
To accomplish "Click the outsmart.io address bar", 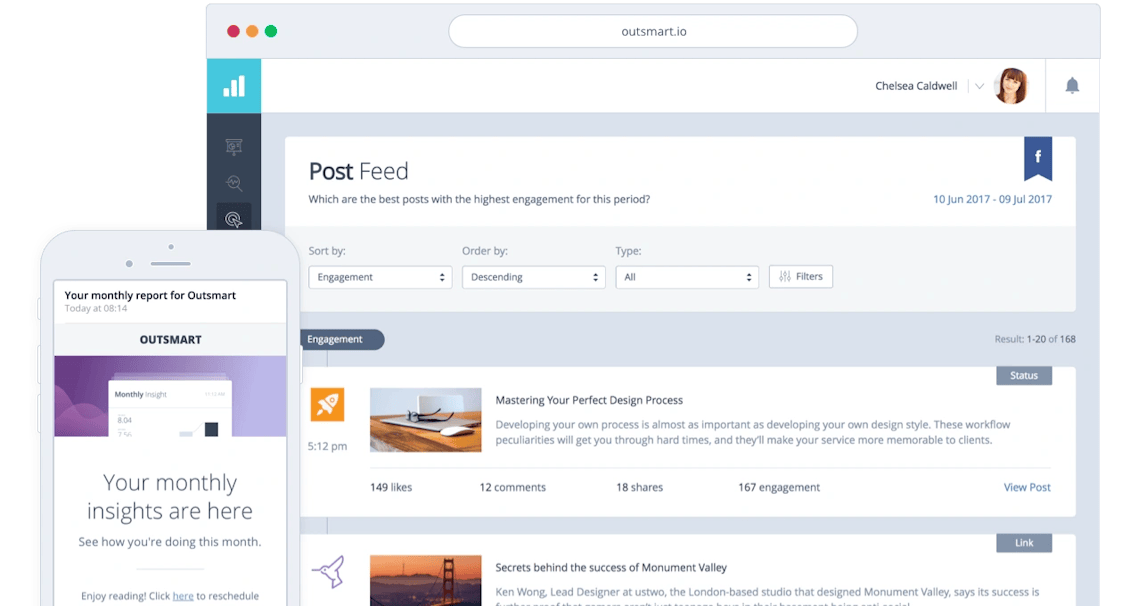I will tap(652, 31).
